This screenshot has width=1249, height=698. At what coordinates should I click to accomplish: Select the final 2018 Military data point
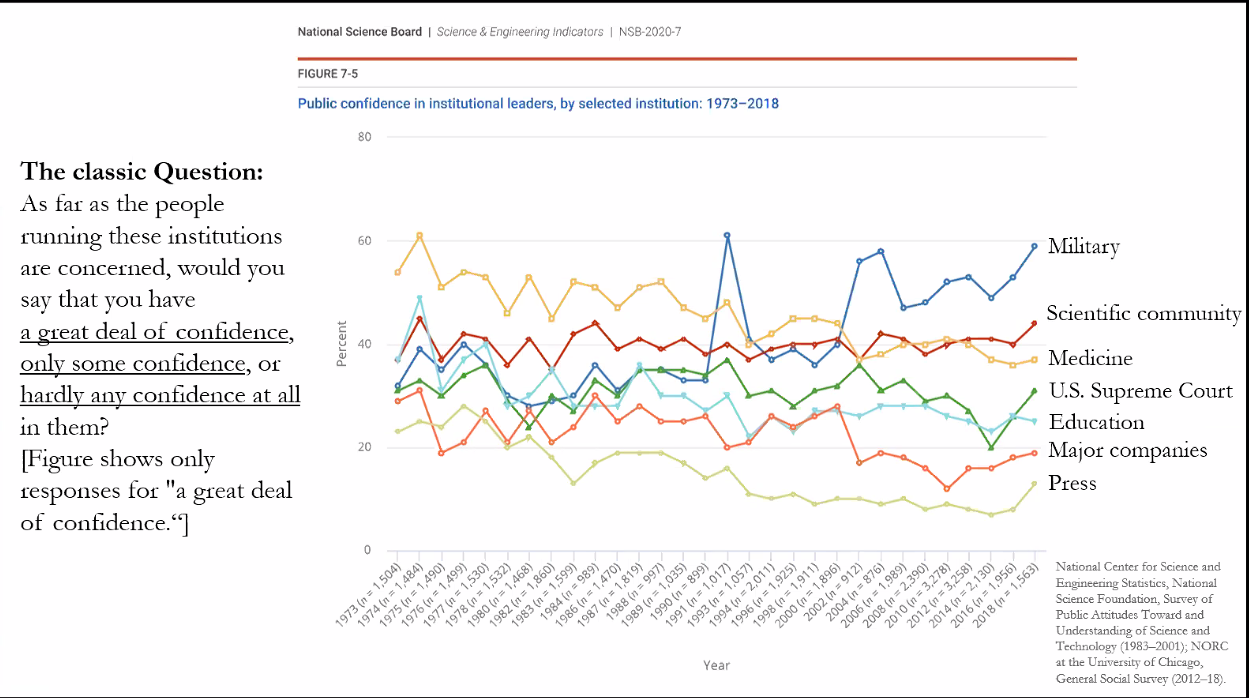pyautogui.click(x=1034, y=246)
